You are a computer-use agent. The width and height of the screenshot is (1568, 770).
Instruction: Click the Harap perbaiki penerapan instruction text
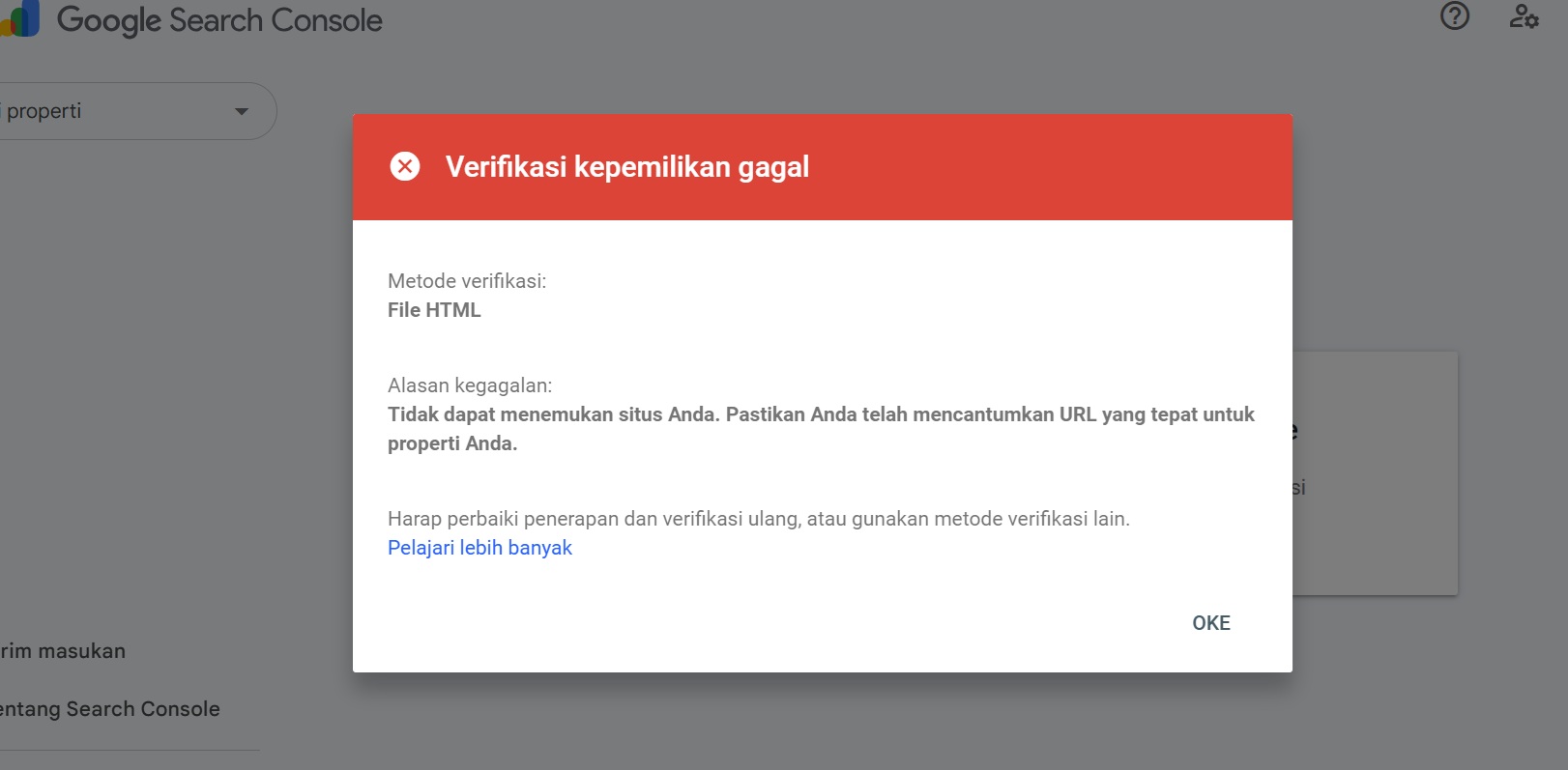(x=759, y=519)
